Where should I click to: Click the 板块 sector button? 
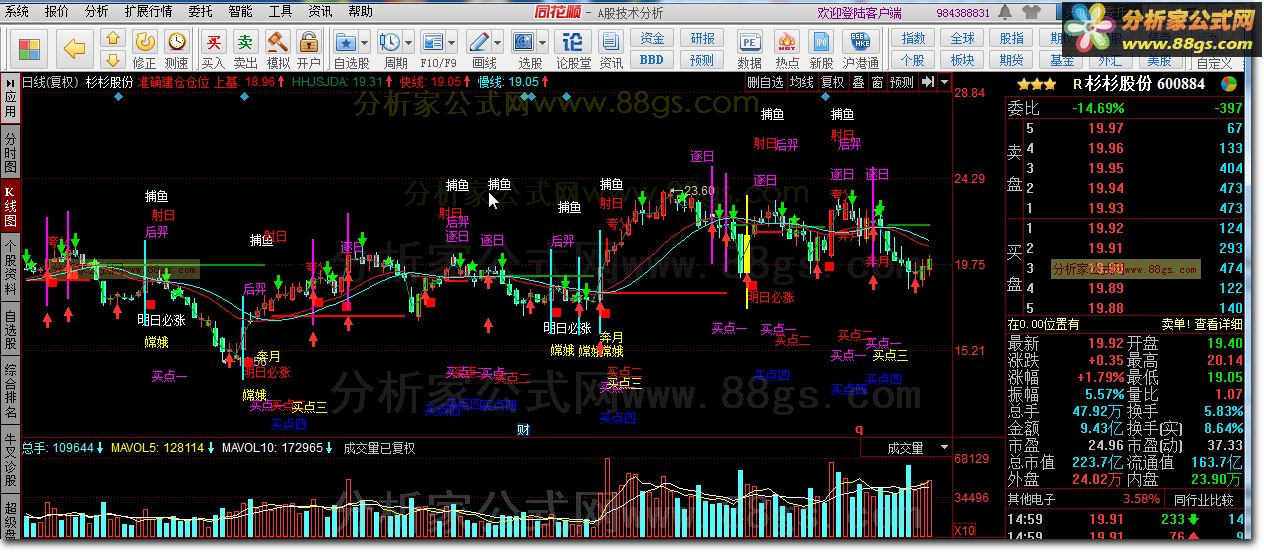pos(962,60)
